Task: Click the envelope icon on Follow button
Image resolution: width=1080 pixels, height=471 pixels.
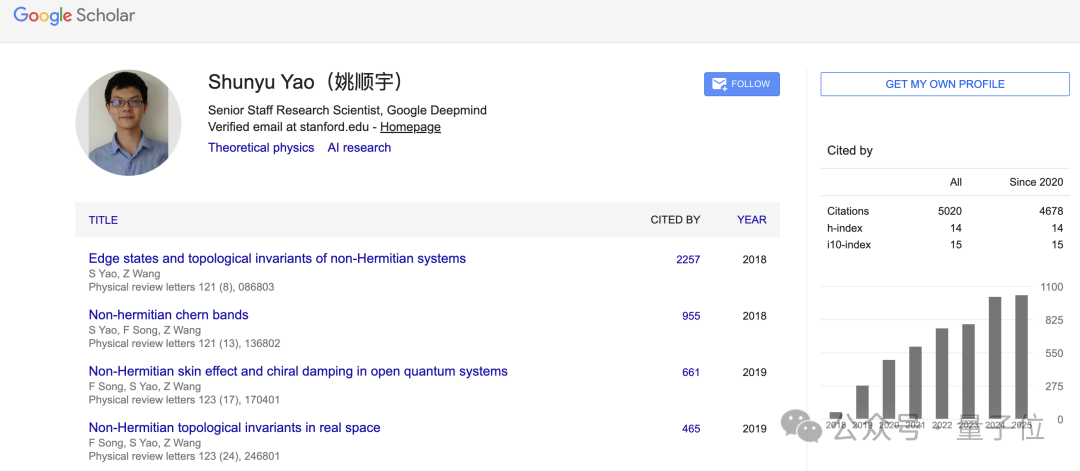Action: tap(719, 84)
